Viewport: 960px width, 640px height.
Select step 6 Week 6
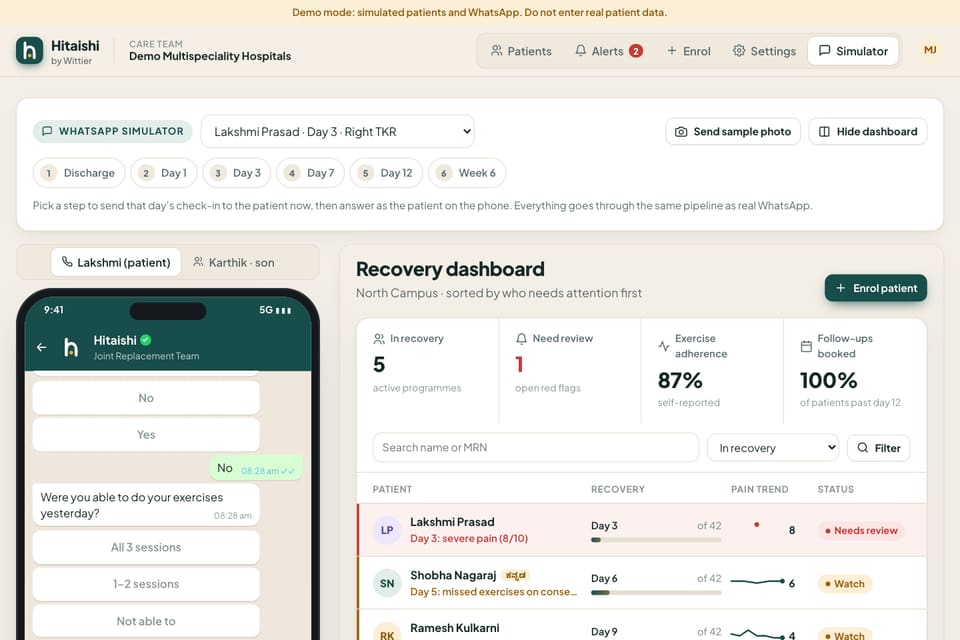click(x=467, y=173)
